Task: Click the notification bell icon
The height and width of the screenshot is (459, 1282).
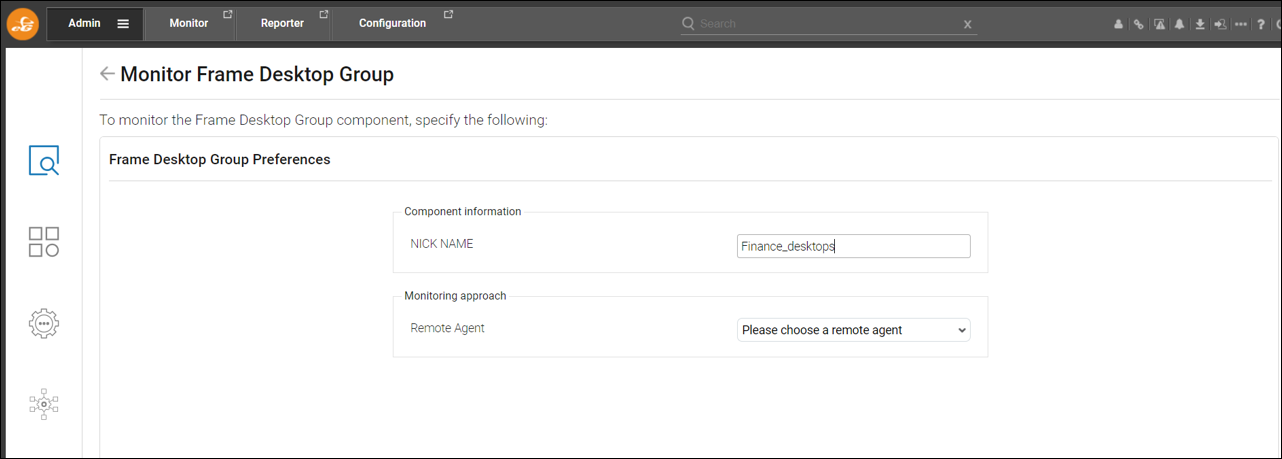Action: (x=1180, y=24)
